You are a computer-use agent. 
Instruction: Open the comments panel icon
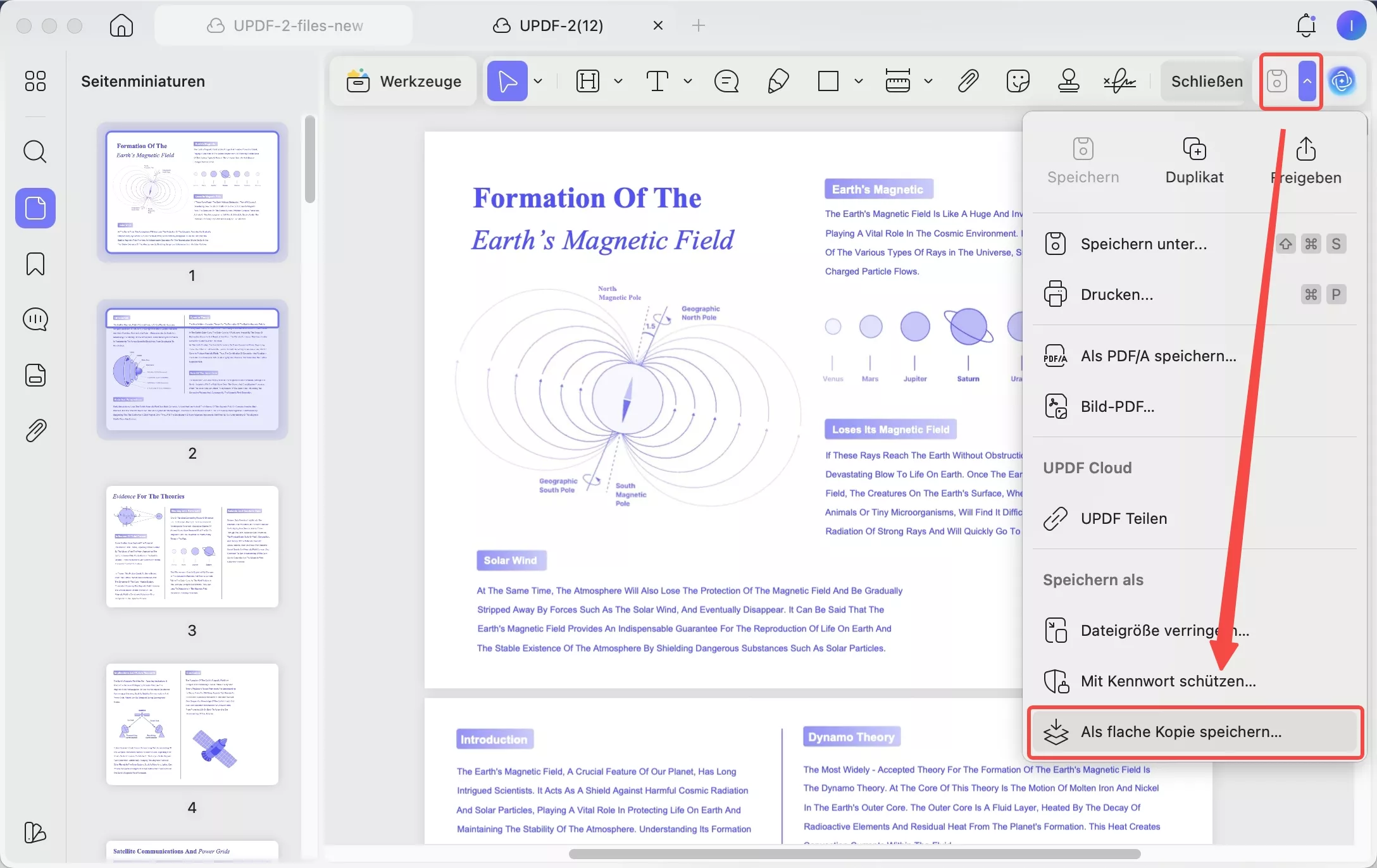tap(35, 319)
